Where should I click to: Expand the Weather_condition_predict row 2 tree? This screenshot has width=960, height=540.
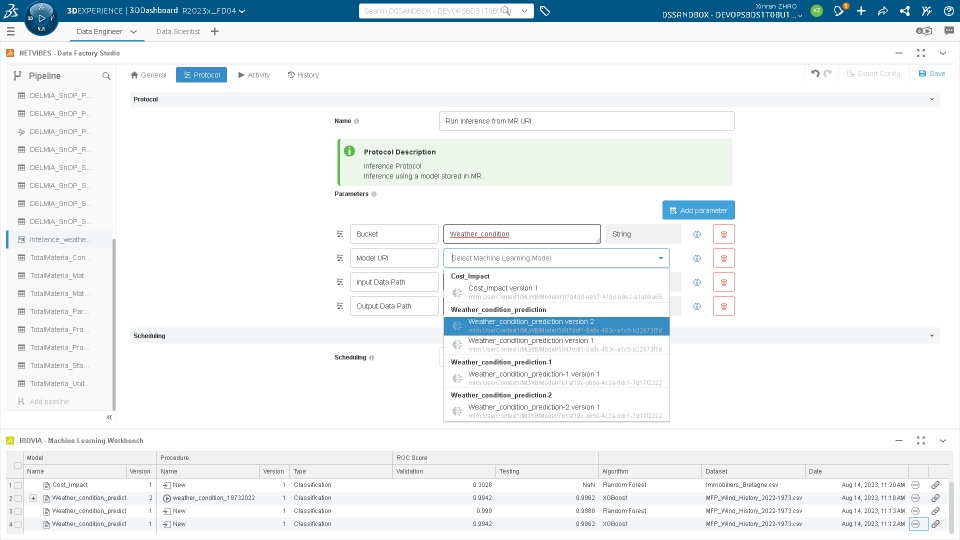point(33,498)
